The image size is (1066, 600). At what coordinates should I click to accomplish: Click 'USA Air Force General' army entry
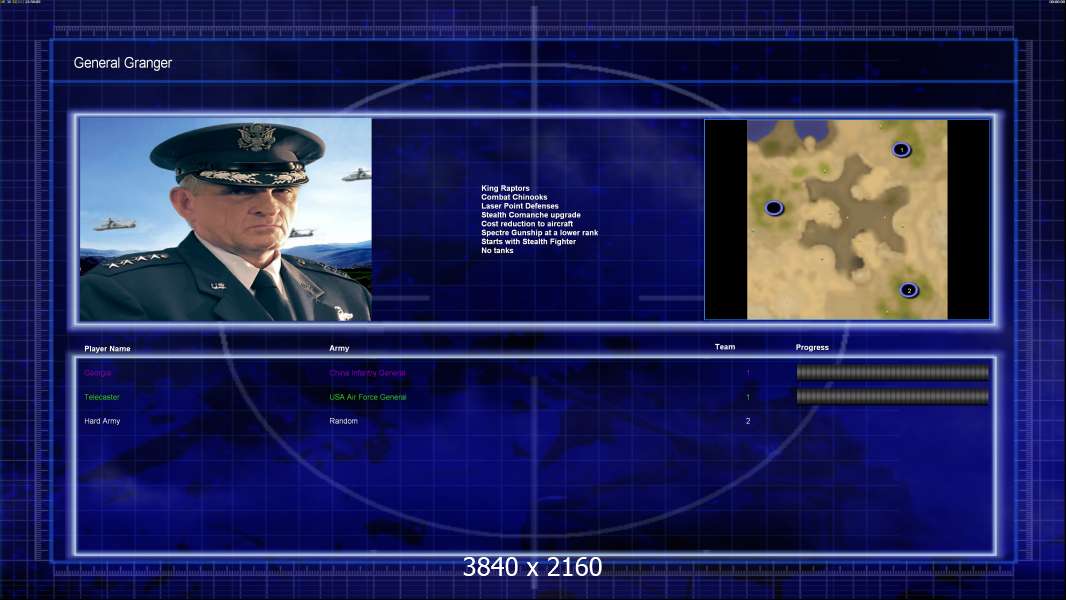click(x=368, y=397)
